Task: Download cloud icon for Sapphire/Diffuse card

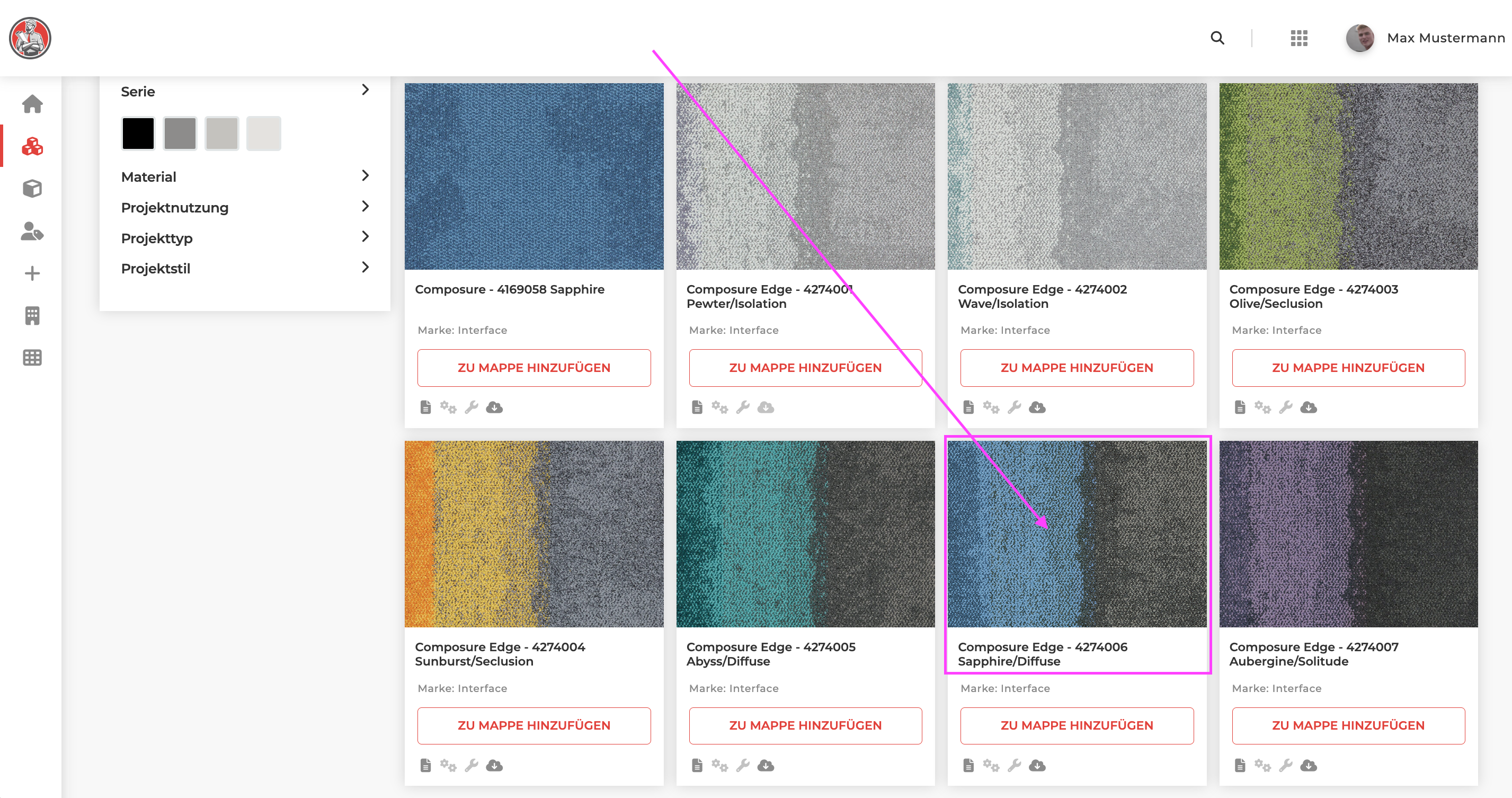Action: click(1037, 765)
